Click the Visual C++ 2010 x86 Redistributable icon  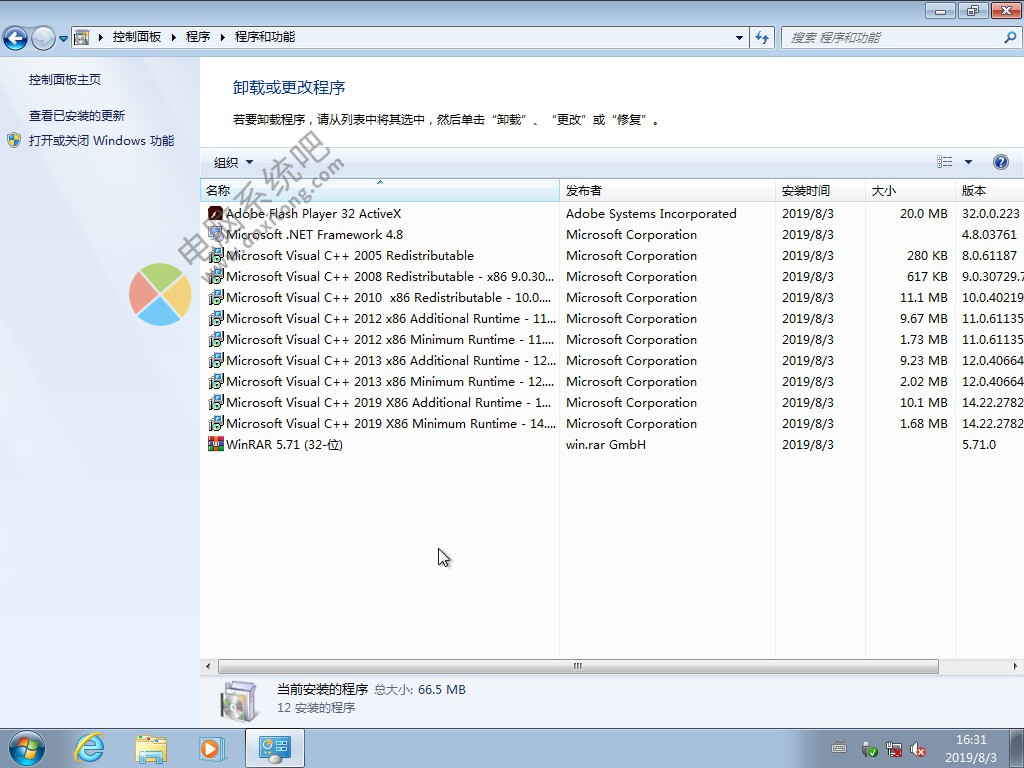coord(216,297)
